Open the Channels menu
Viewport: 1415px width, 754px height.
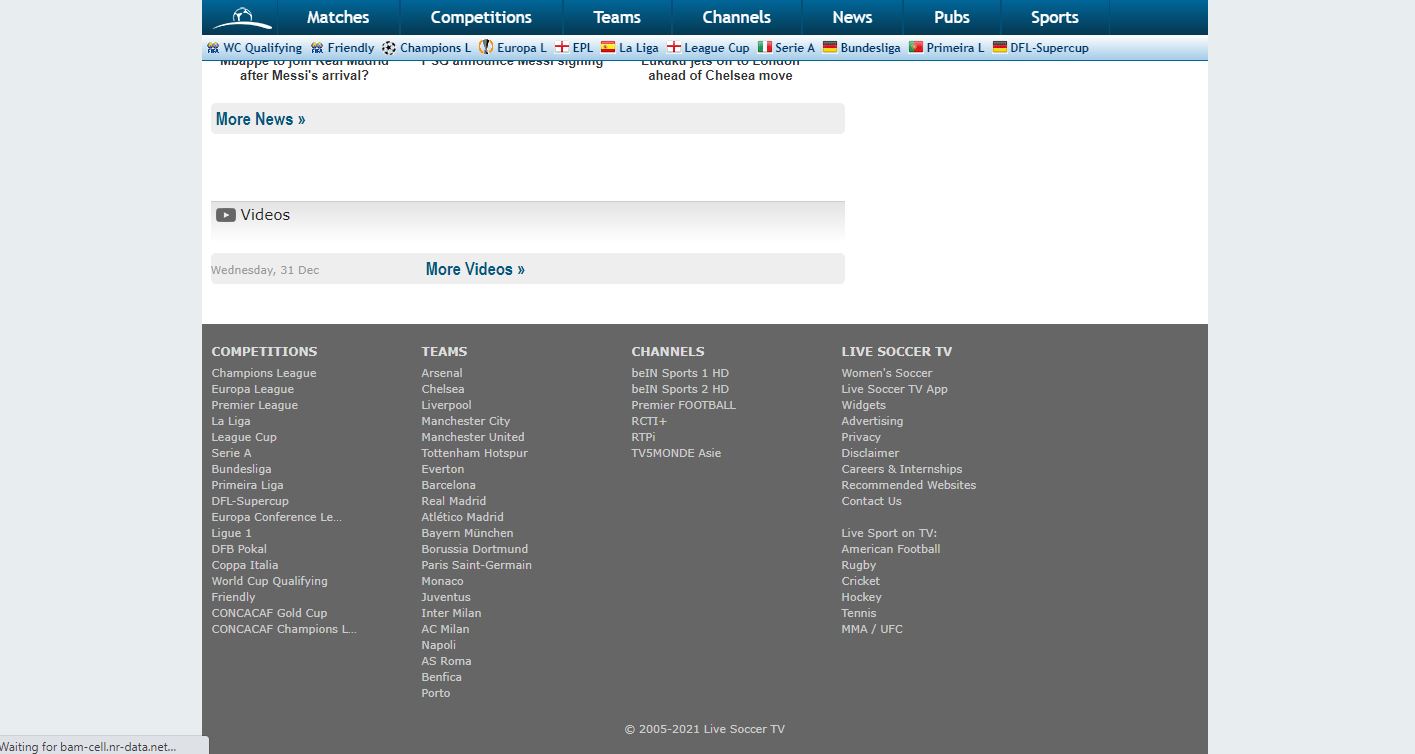(737, 17)
